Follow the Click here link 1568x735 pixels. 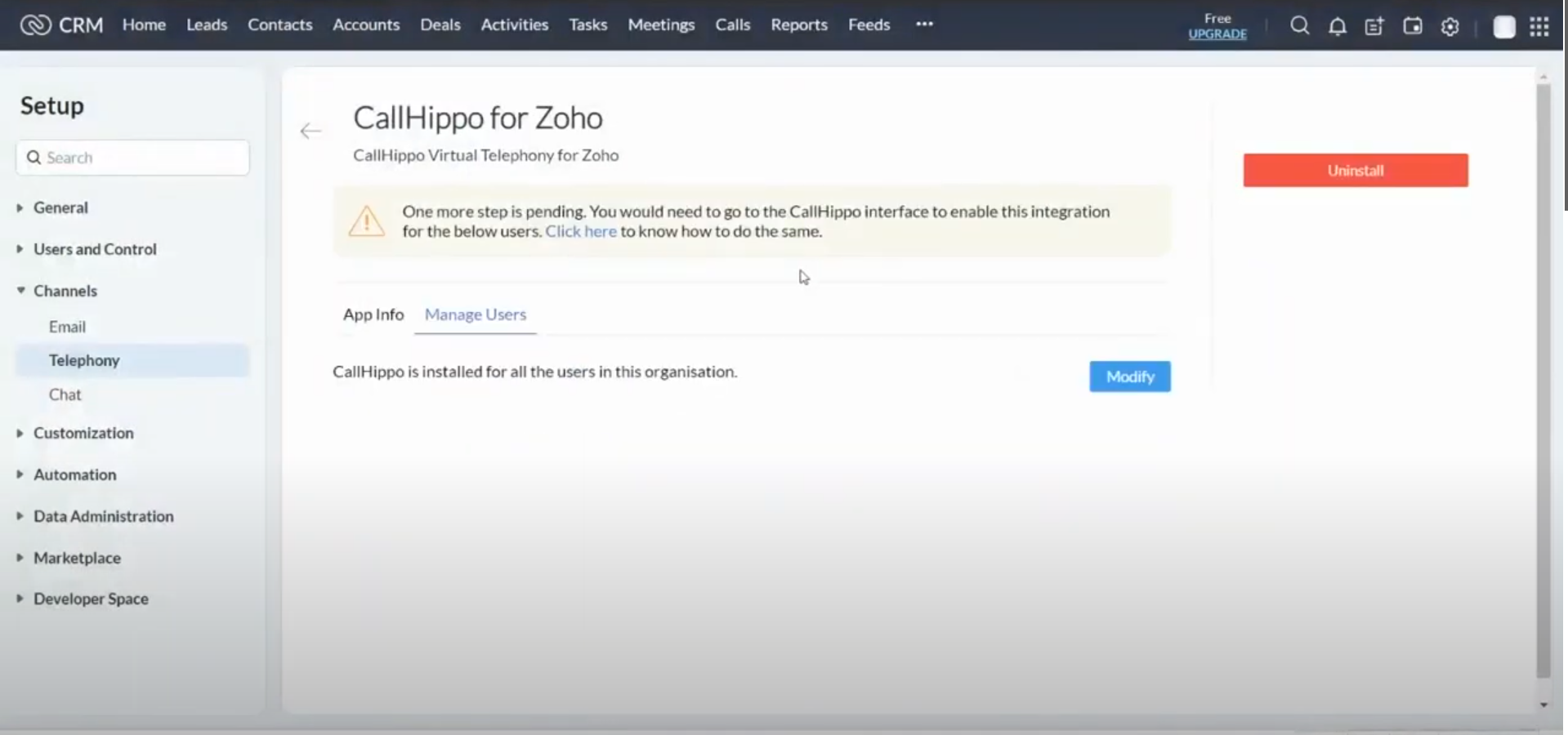click(x=581, y=231)
